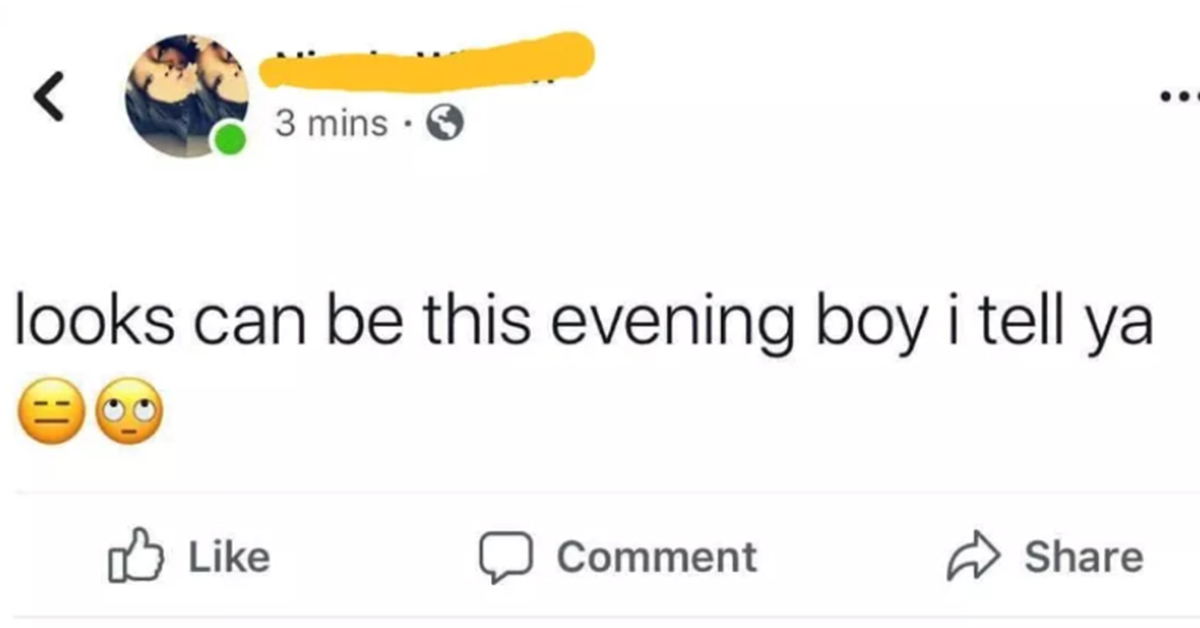Image resolution: width=1200 pixels, height=628 pixels.
Task: Tap the "Like" text label
Action: [x=229, y=557]
